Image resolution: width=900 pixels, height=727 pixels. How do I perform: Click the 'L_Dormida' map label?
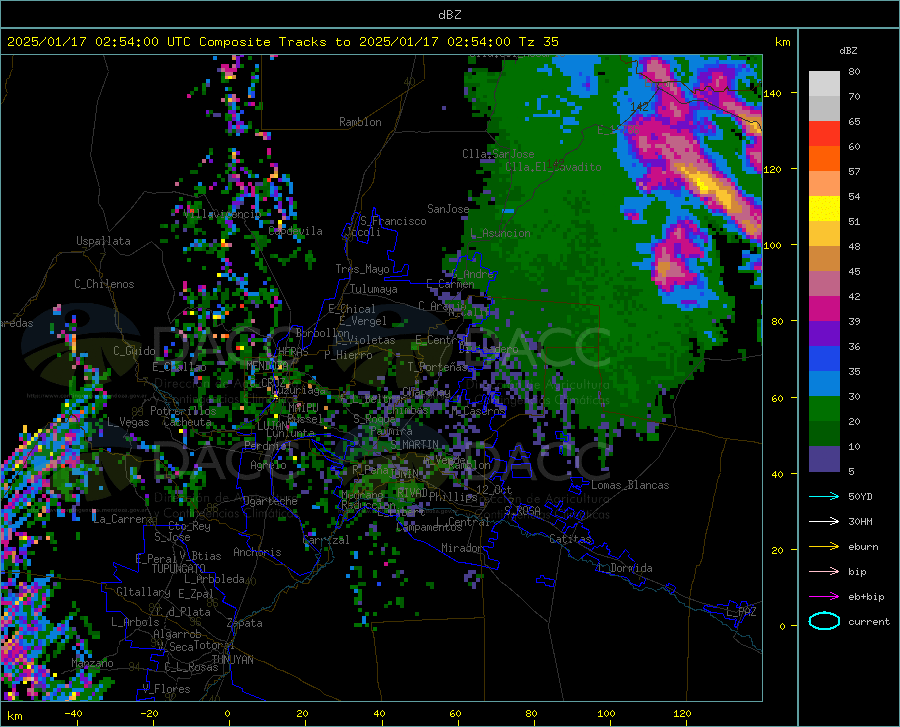tap(624, 568)
